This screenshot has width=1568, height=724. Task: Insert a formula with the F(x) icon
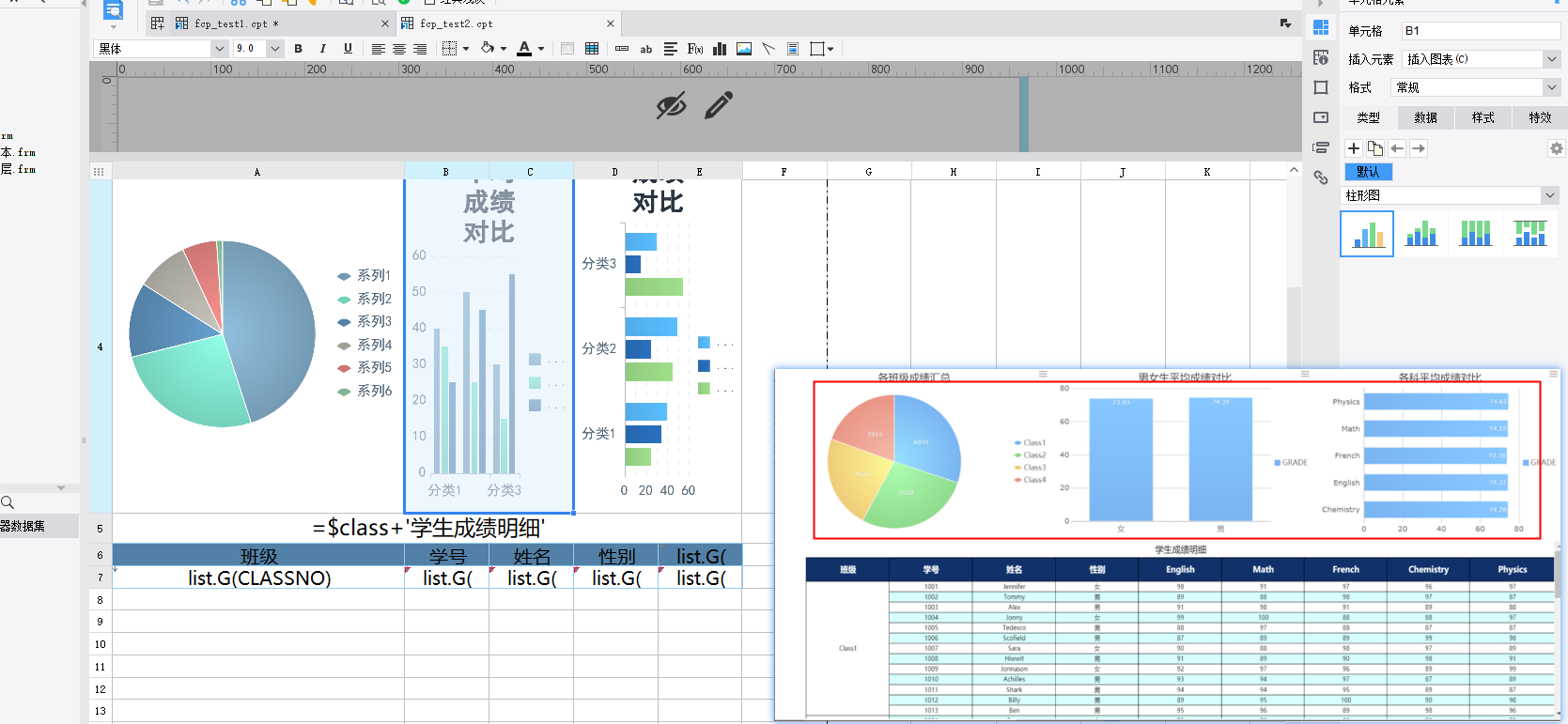click(x=695, y=49)
